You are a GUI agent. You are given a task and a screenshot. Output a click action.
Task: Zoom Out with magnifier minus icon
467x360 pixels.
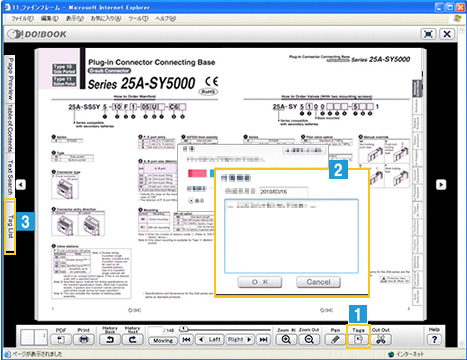[x=309, y=340]
